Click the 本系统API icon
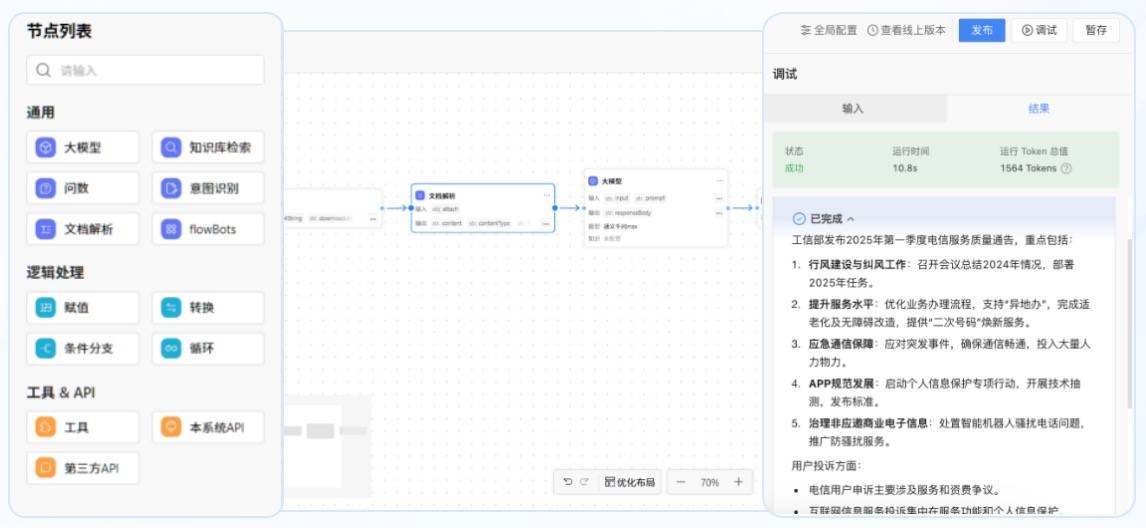1146x528 pixels. (171, 427)
